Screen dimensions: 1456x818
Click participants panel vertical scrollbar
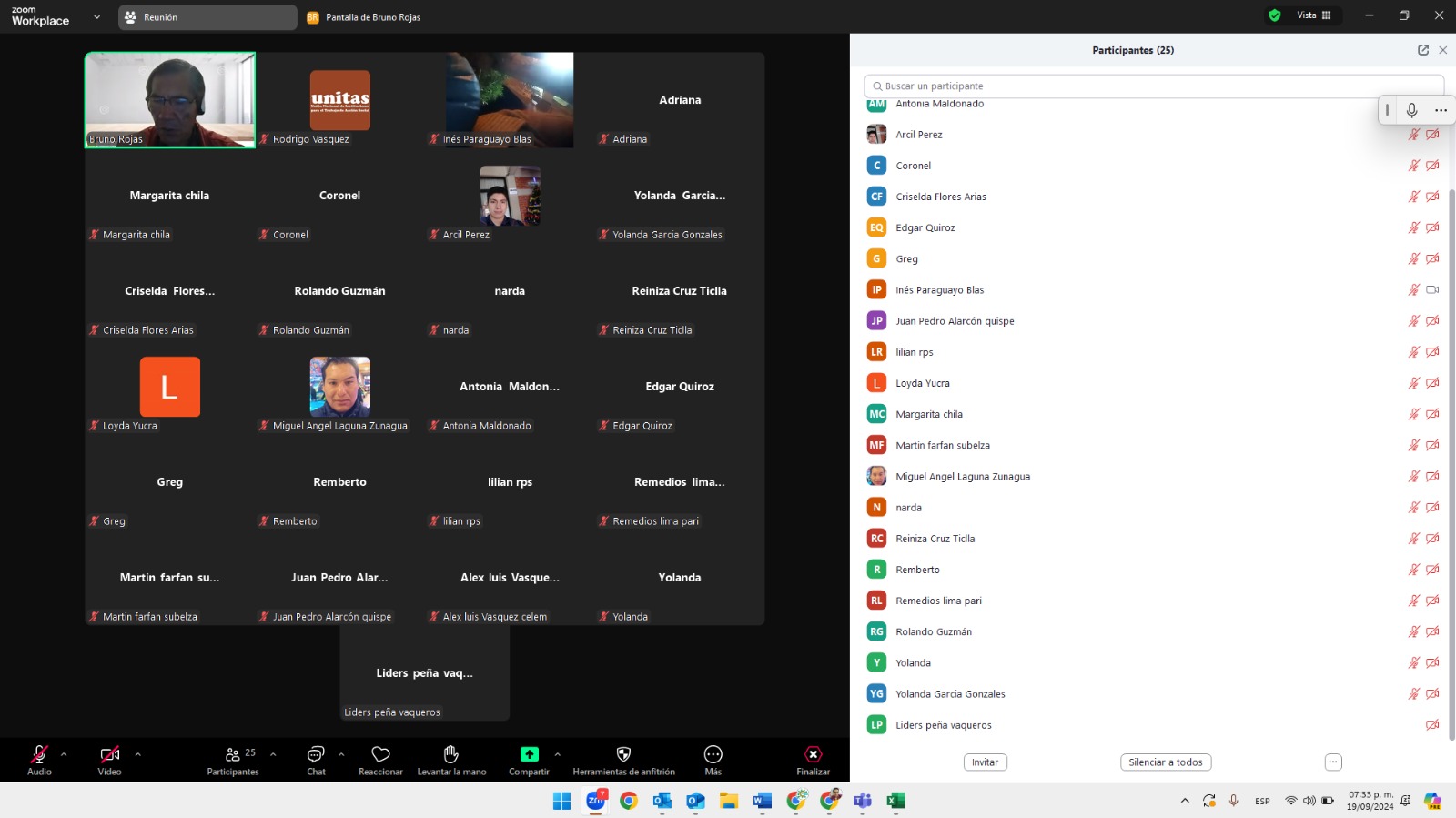tap(1451, 464)
